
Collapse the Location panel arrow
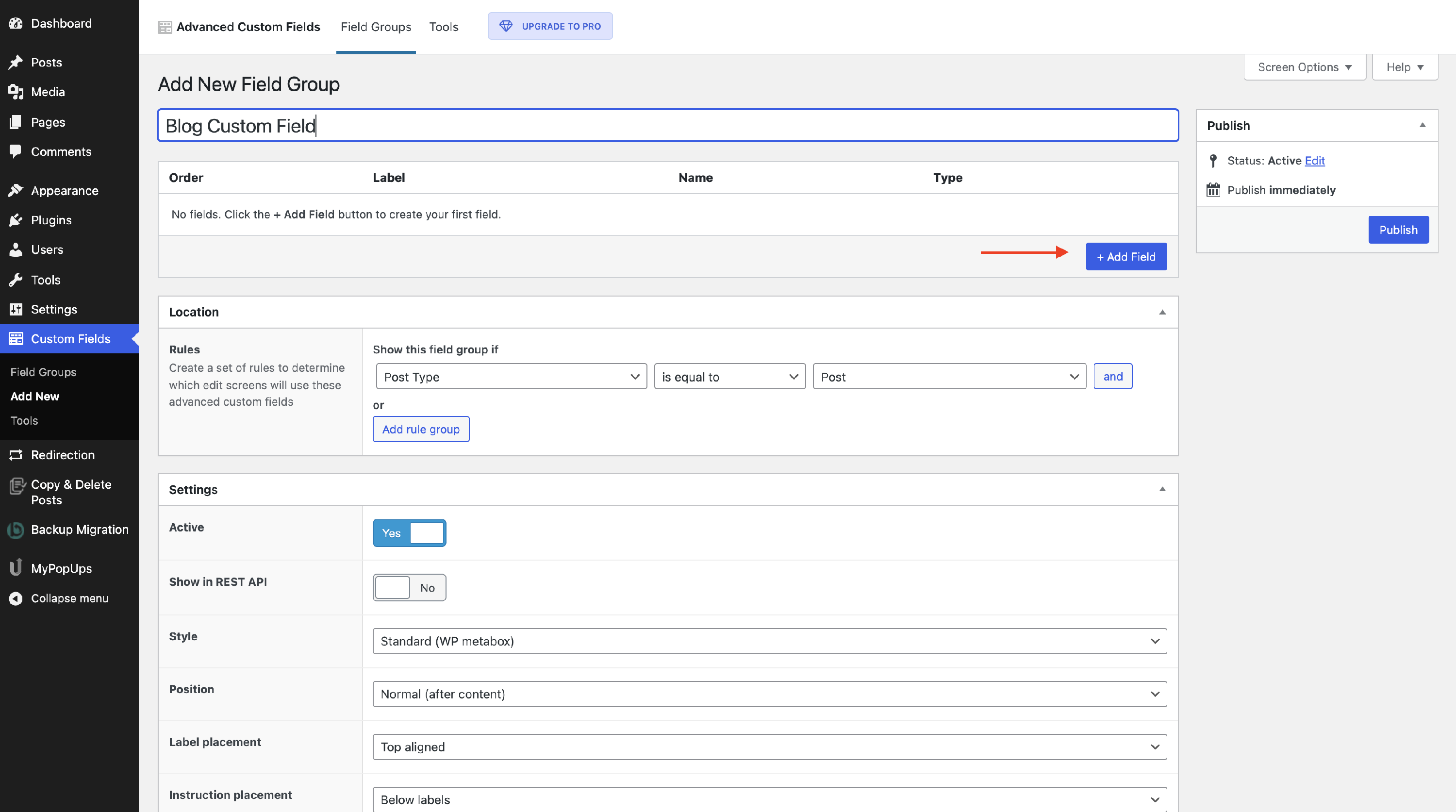(x=1162, y=313)
